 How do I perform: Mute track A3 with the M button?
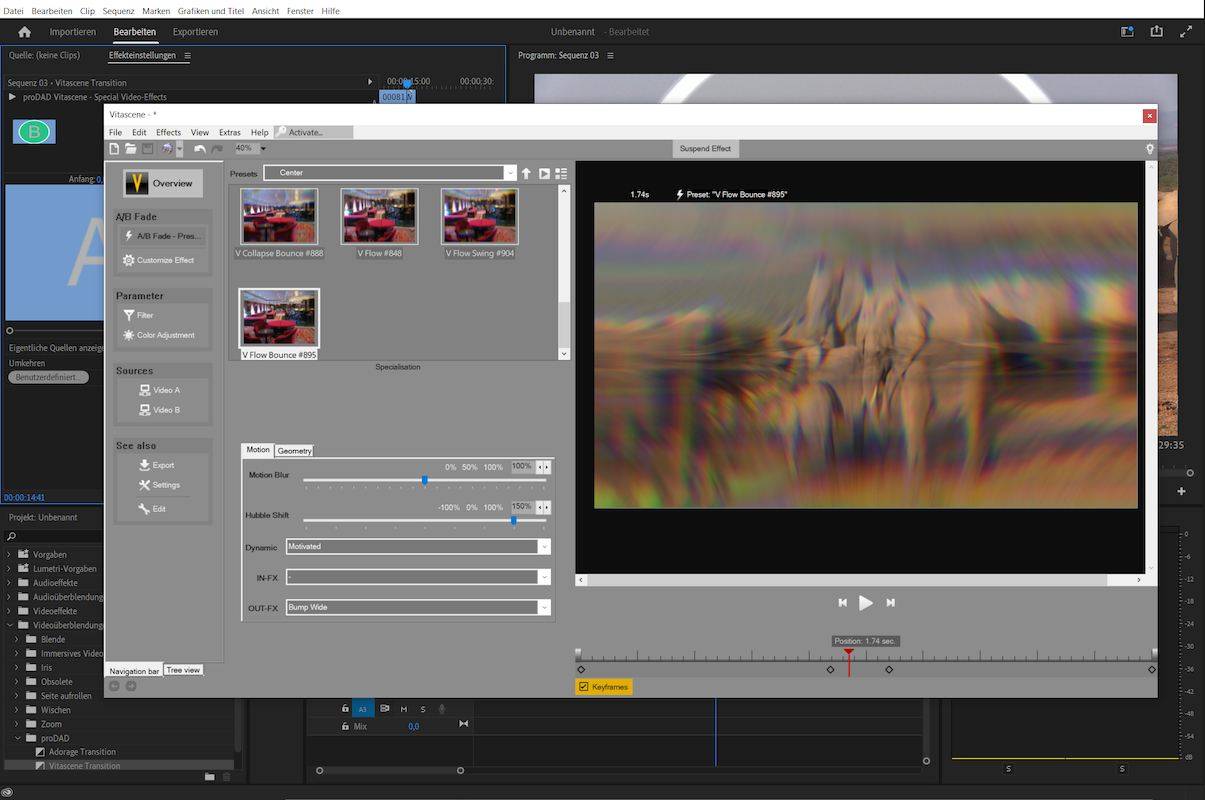pos(404,709)
